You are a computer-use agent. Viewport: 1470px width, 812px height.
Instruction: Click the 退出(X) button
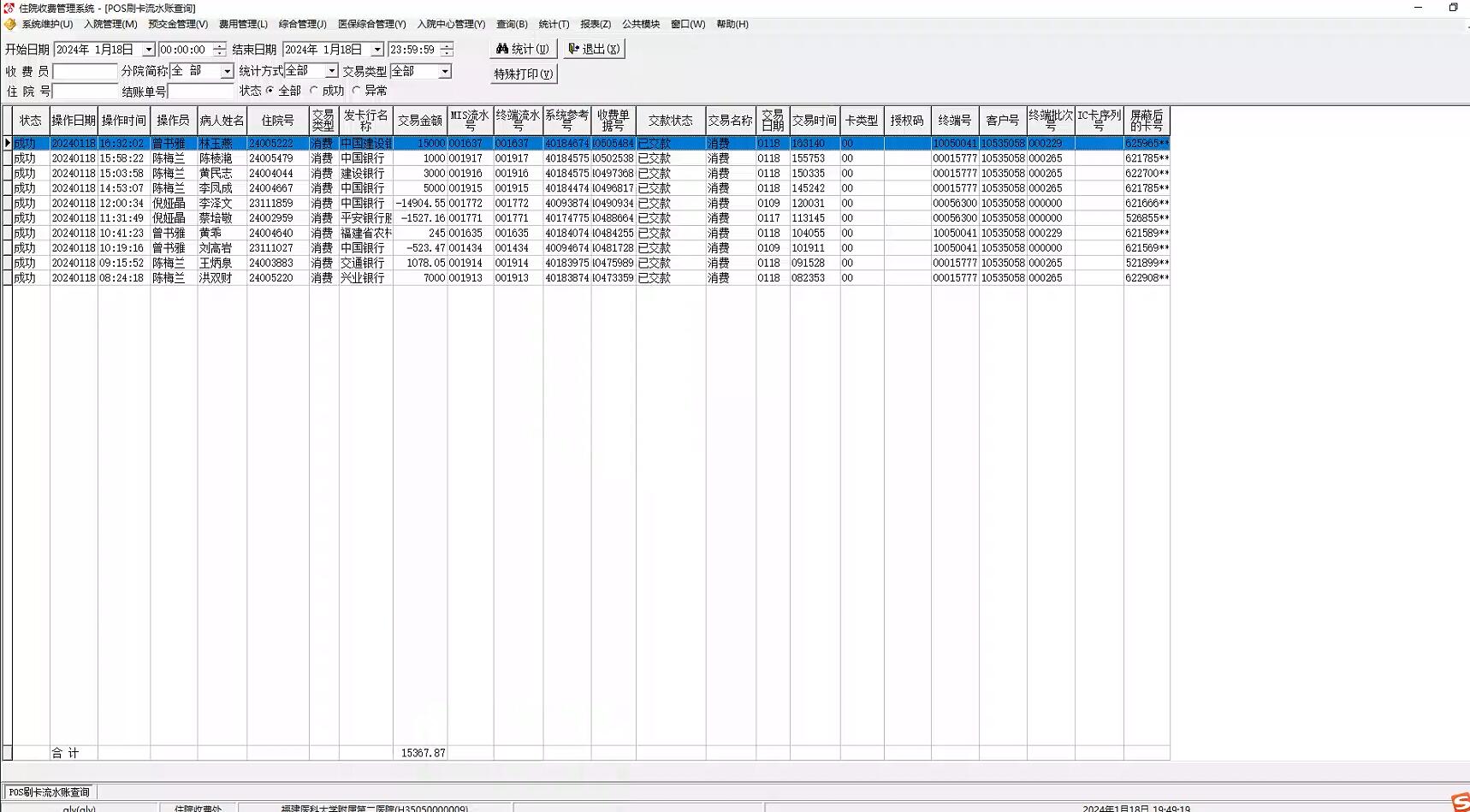594,49
